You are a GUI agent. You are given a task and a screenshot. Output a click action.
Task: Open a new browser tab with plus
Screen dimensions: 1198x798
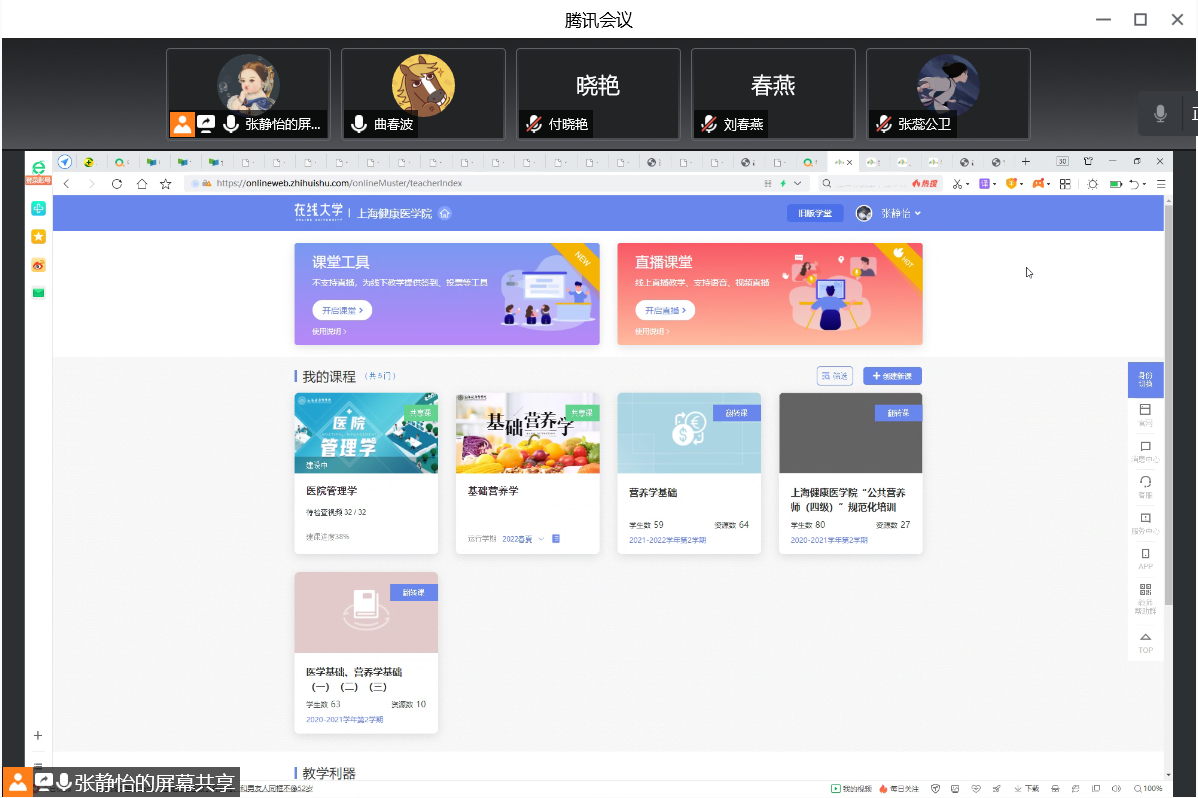pos(1025,162)
